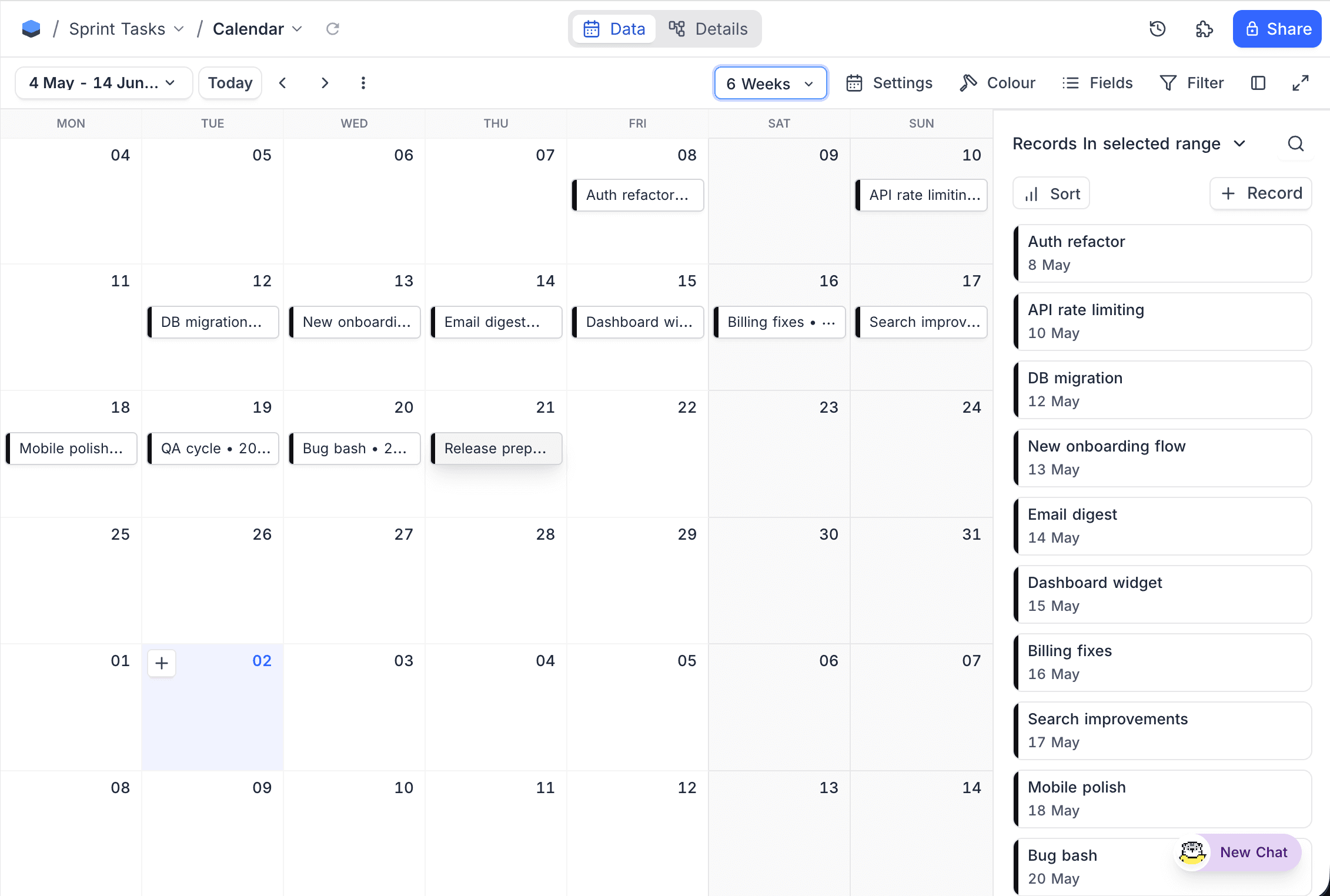Click the SUN column header

point(921,123)
